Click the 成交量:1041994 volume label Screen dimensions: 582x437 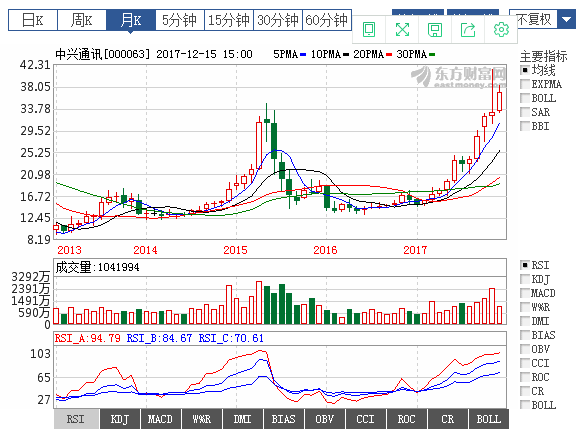coord(97,267)
